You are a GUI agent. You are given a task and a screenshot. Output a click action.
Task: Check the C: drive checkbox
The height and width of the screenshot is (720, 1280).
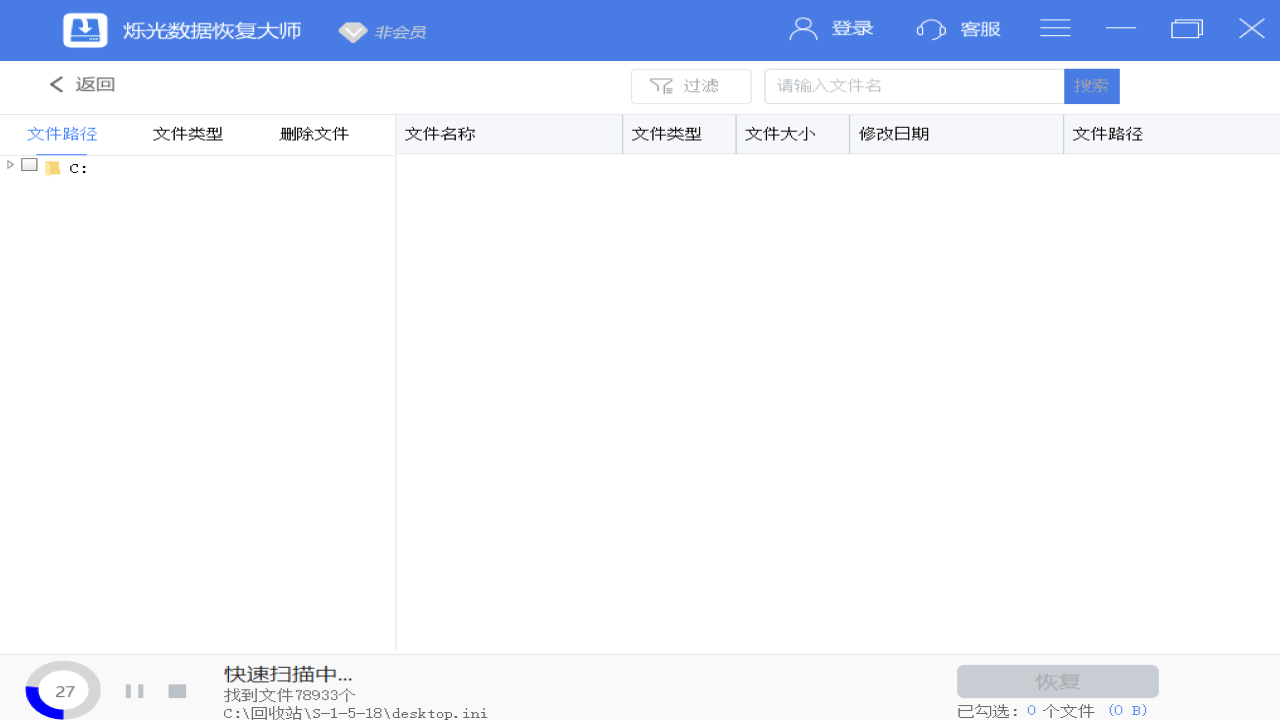29,165
